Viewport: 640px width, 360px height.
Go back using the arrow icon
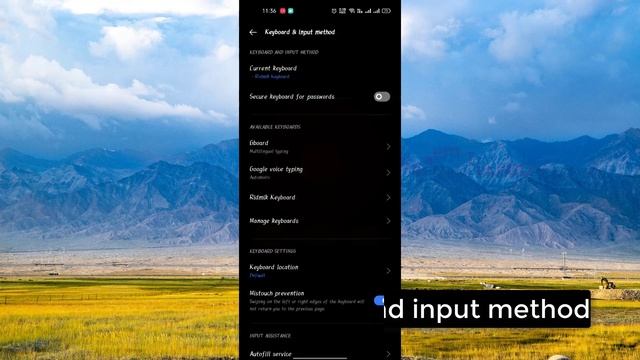253,32
